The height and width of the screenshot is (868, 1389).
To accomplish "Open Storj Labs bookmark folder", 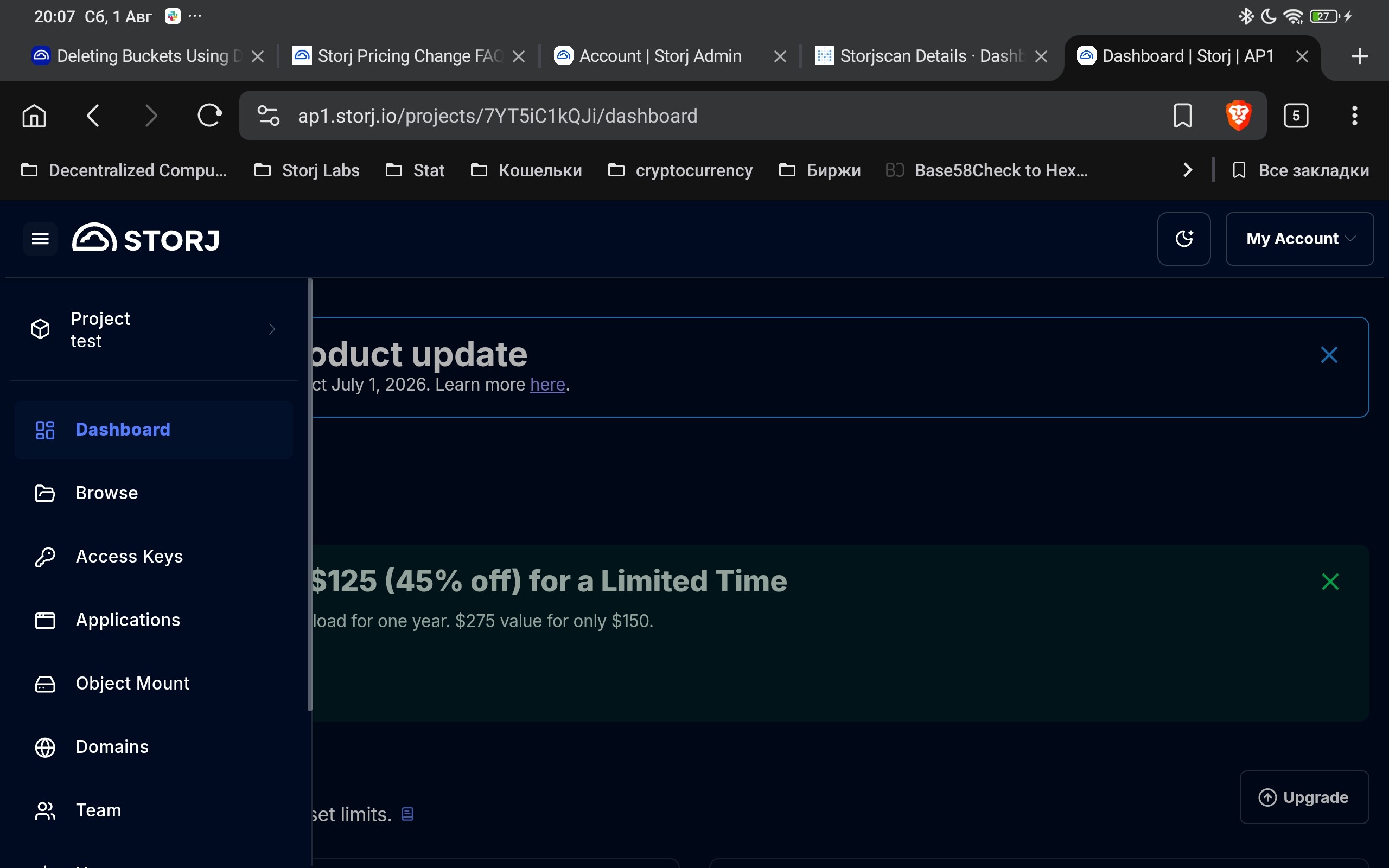I will (x=307, y=170).
